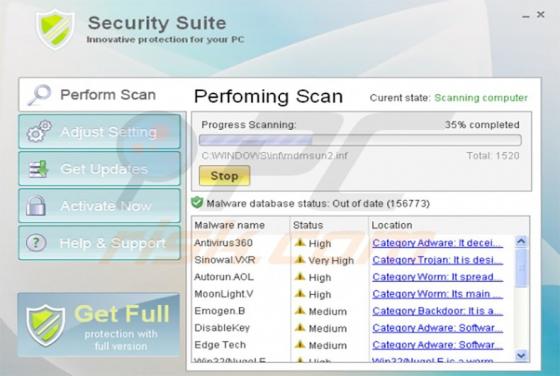Click the padlock icon for Activate Now
This screenshot has height=376, width=560.
tap(36, 206)
